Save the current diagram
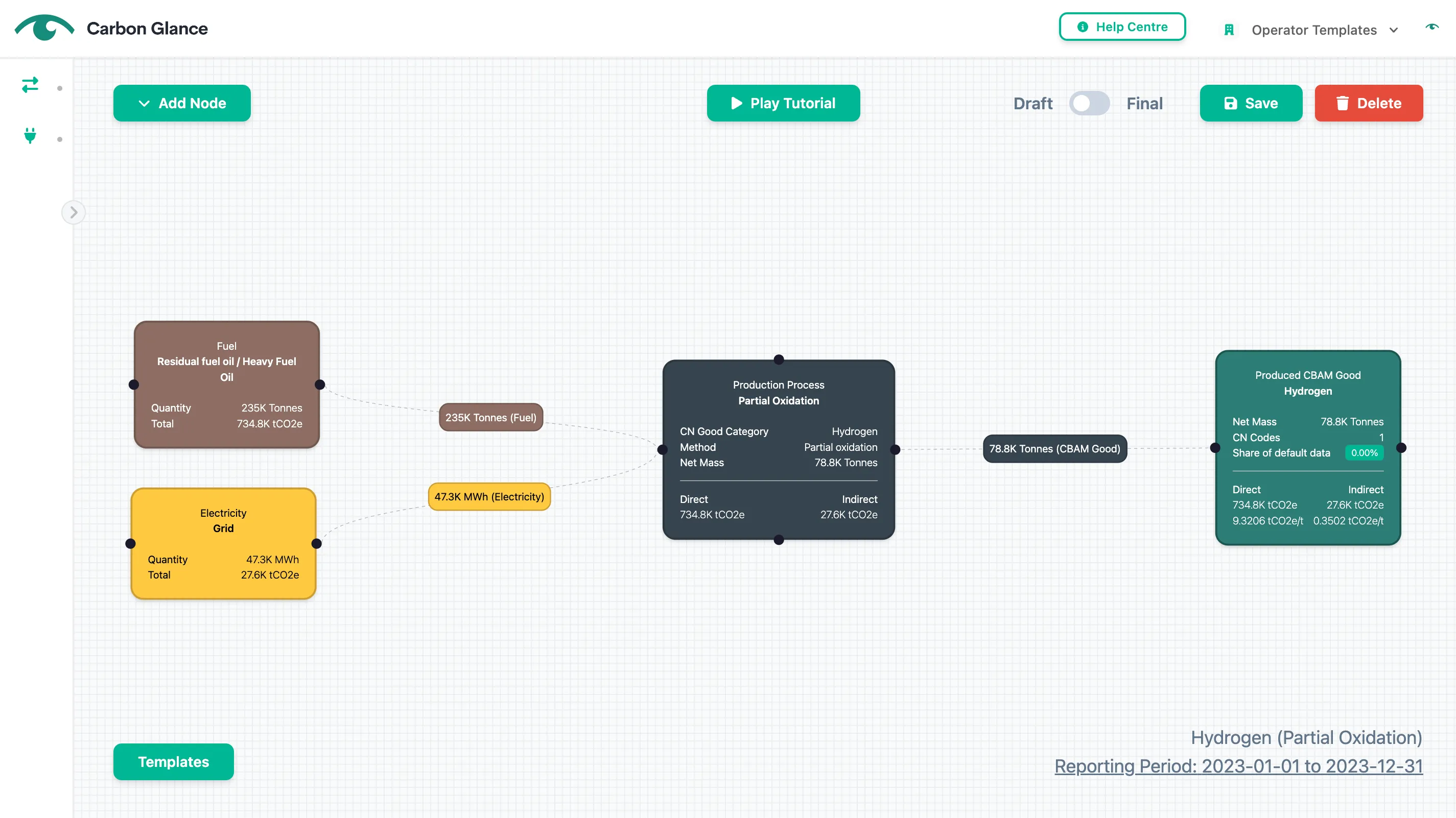 click(1251, 103)
